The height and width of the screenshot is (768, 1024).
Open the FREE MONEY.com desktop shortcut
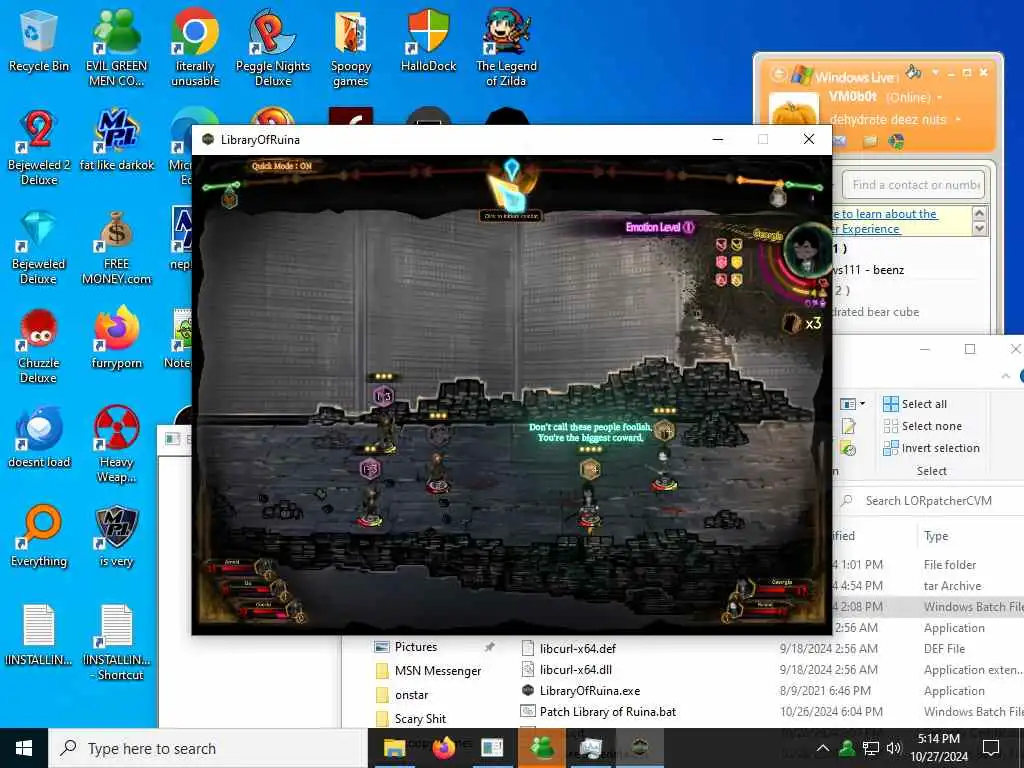point(117,247)
